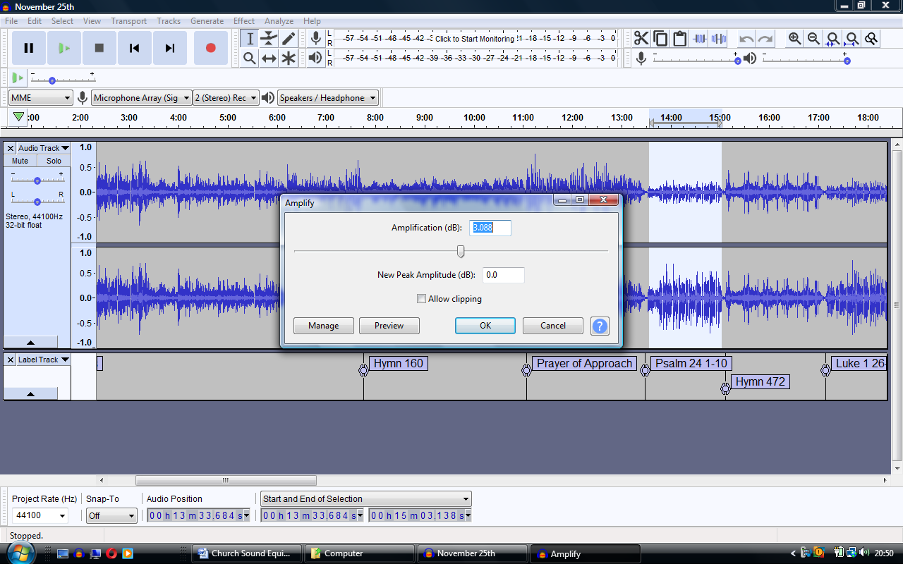Open the Start and End of Selection dropdown
This screenshot has width=904, height=564.
(366, 499)
